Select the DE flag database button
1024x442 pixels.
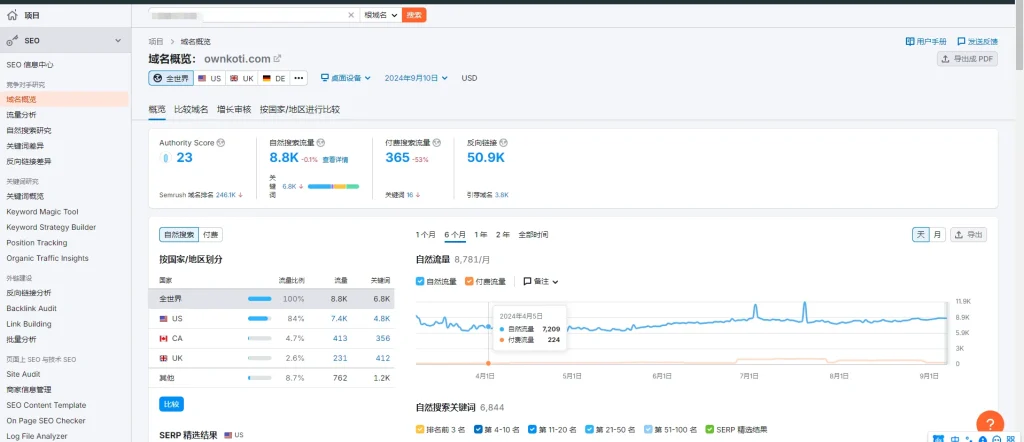pyautogui.click(x=274, y=78)
